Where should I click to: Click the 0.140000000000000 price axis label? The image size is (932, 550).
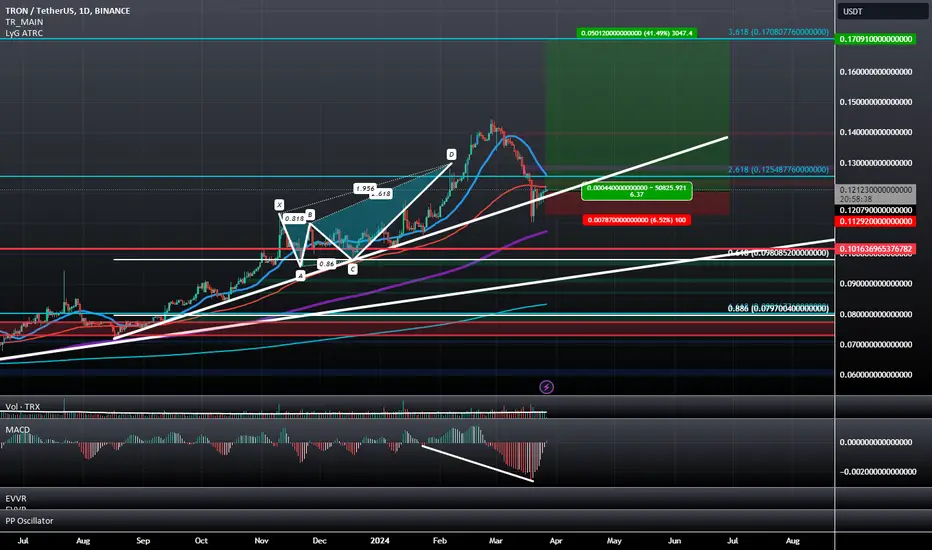pos(876,132)
